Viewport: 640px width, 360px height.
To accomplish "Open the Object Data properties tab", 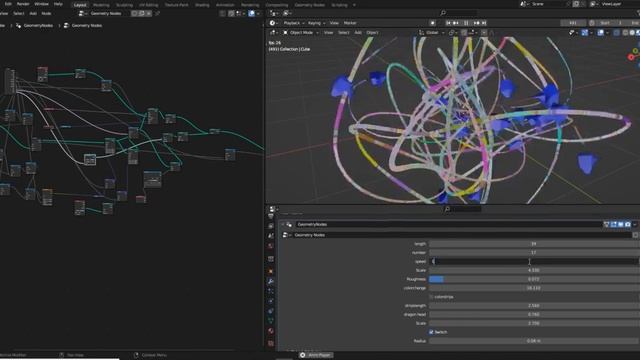I will click(x=271, y=321).
